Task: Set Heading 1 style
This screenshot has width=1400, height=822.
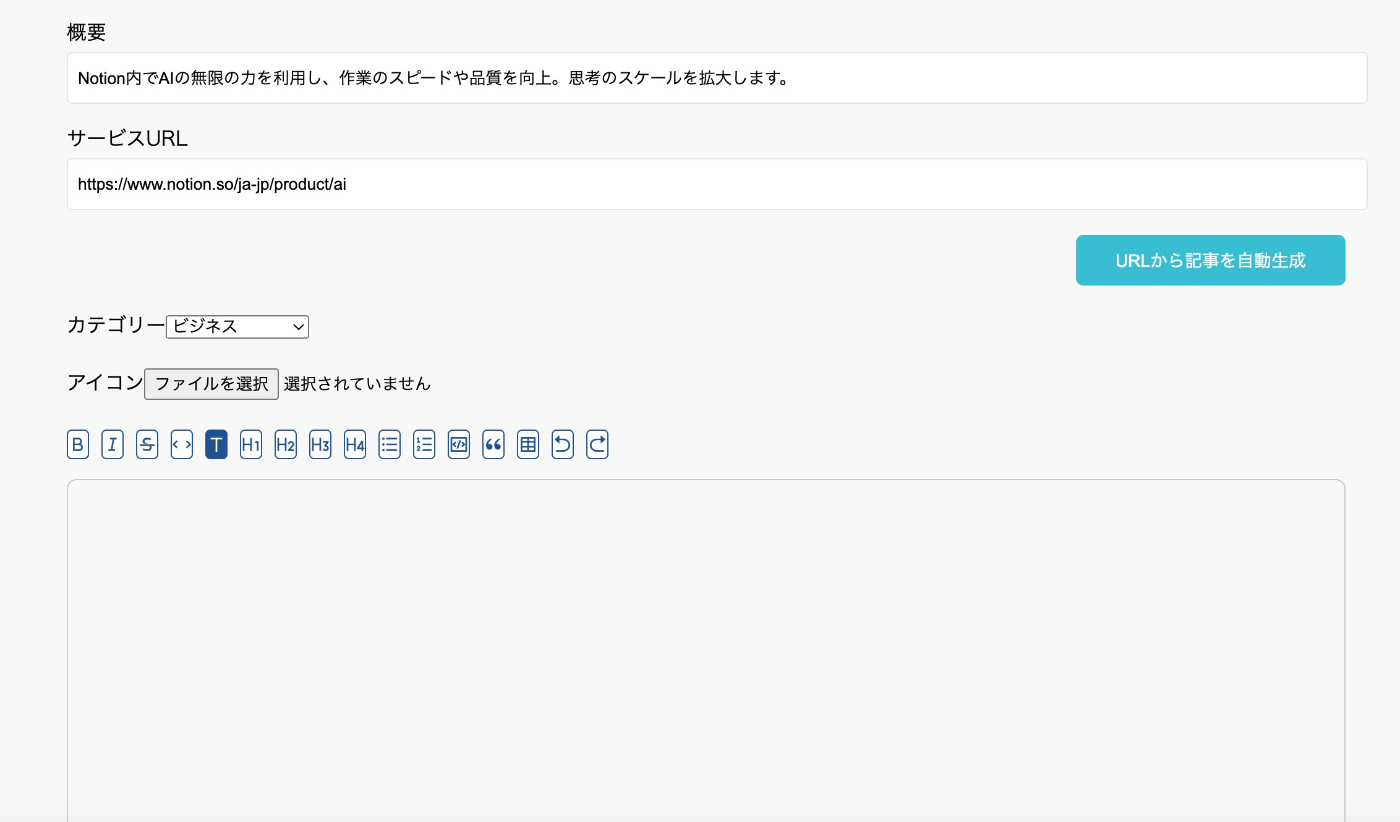Action: coord(251,444)
